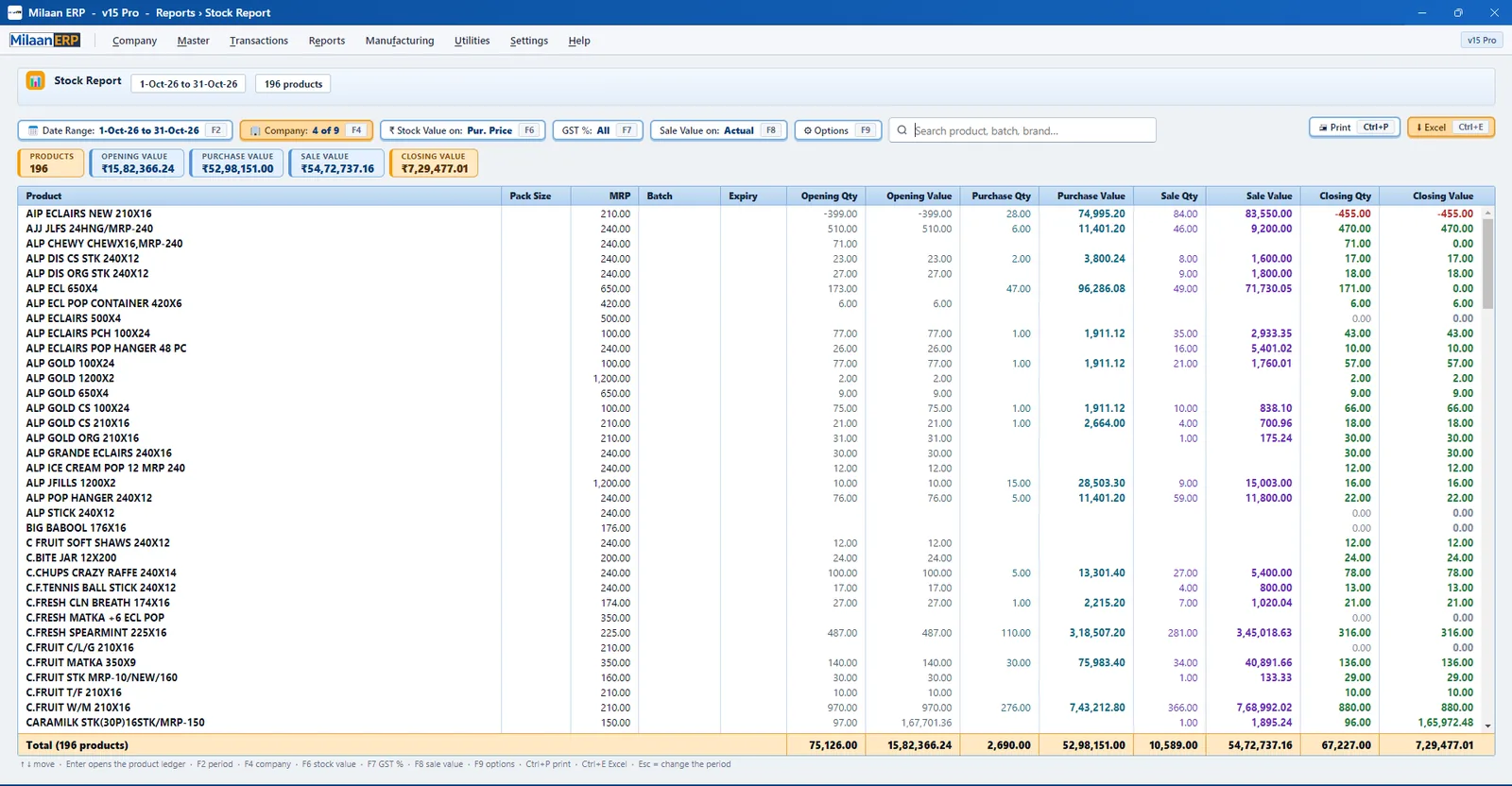Image resolution: width=1512 pixels, height=786 pixels.
Task: Click the Sale Value summary card
Action: (337, 163)
